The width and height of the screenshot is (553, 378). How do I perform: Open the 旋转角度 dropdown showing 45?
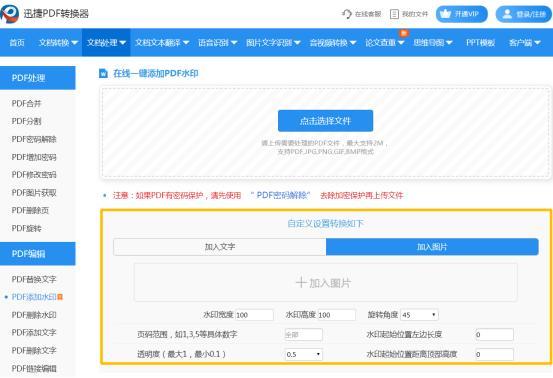coord(419,315)
